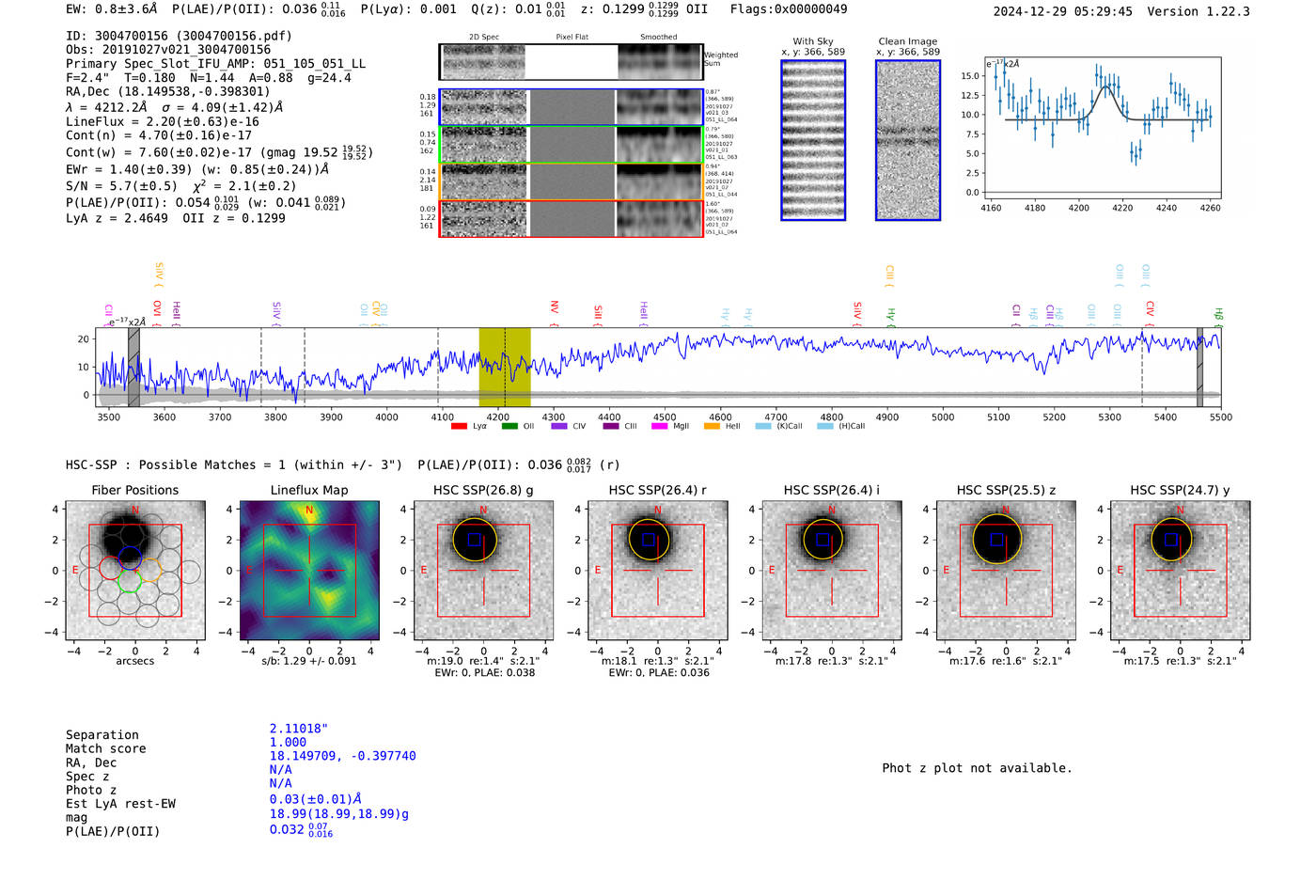The image size is (1316, 896).
Task: Click the green fiber circle in Fiber Positions
Action: (130, 581)
